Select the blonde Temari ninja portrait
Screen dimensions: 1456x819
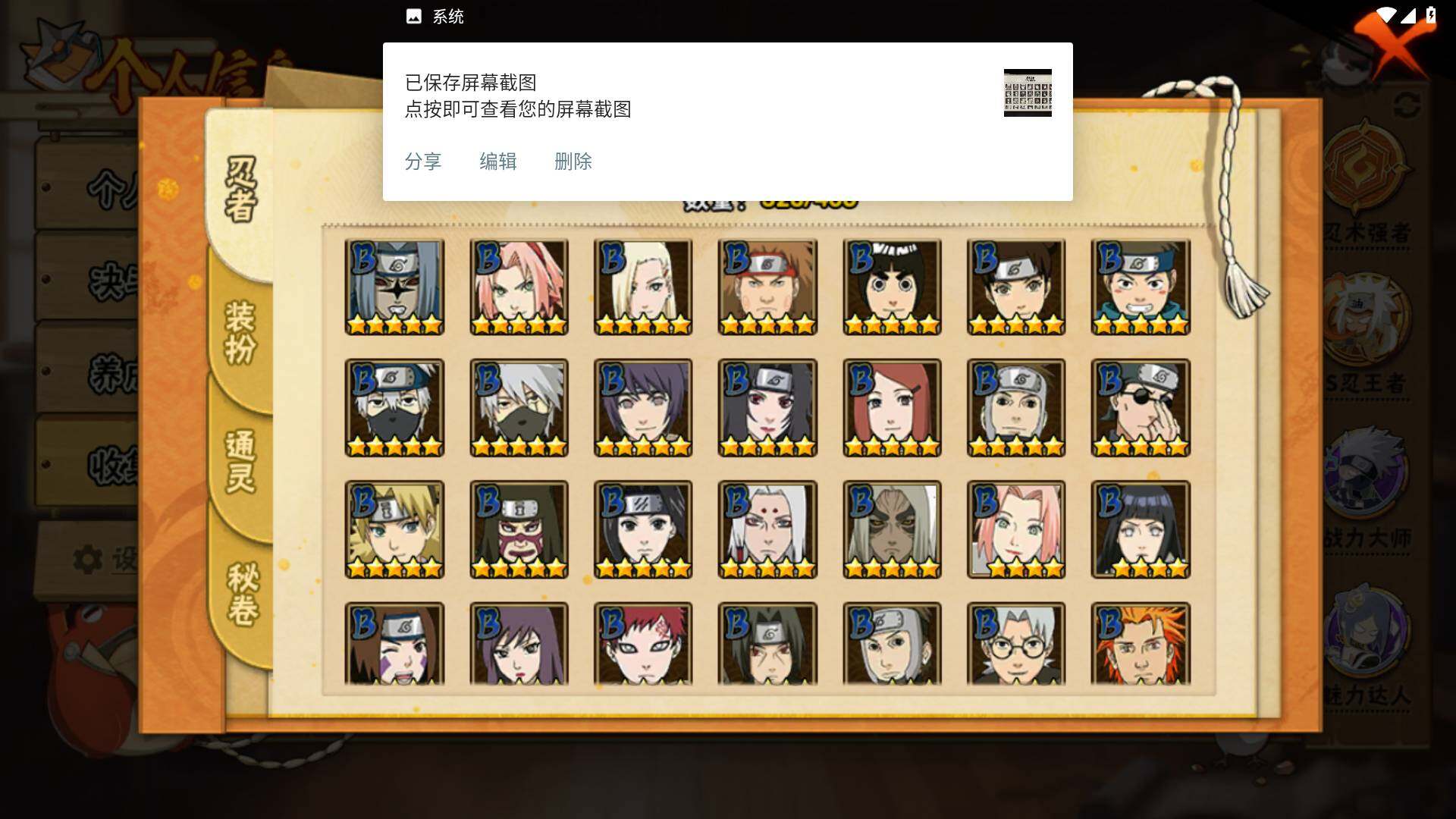click(x=394, y=529)
